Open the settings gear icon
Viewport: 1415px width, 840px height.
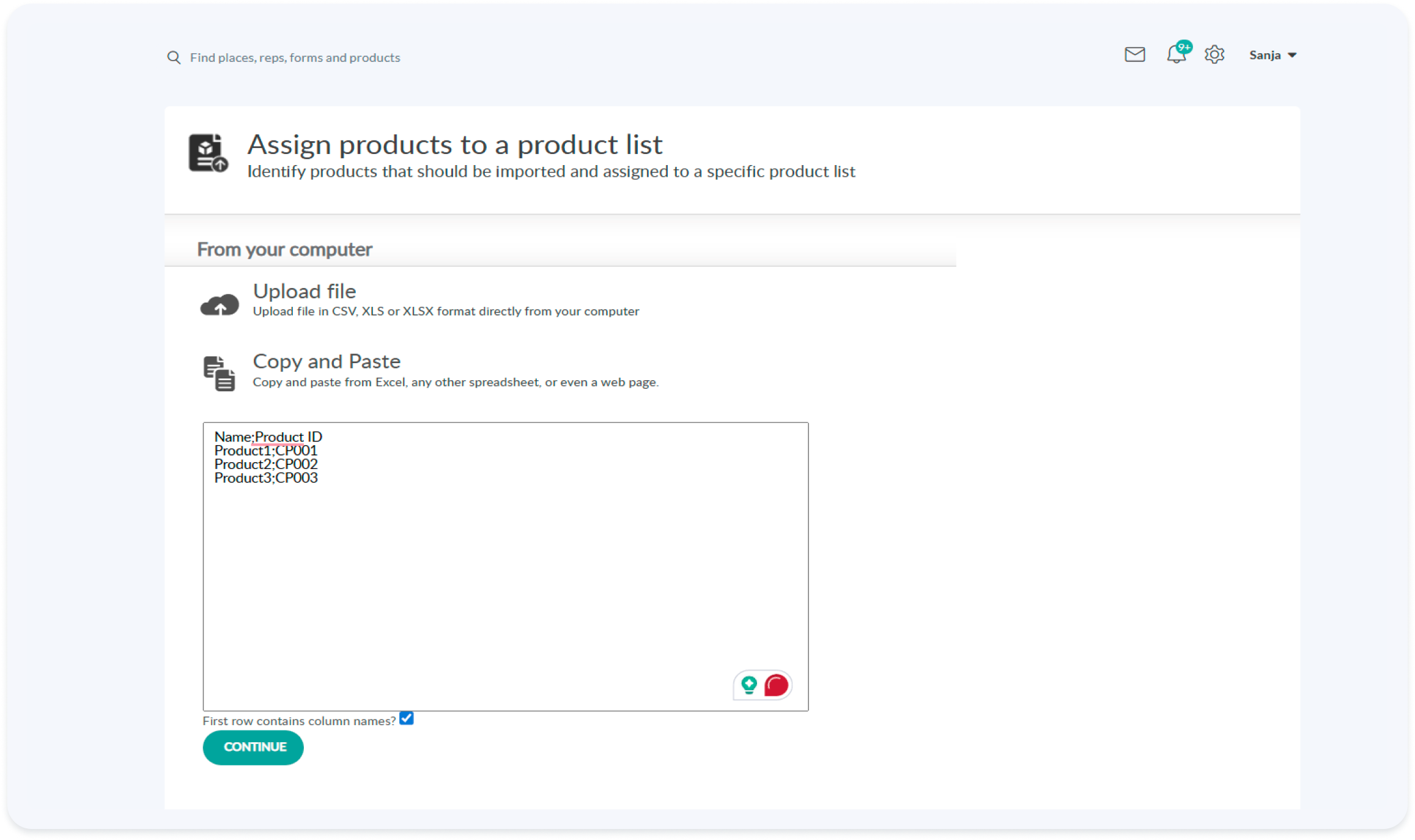click(1214, 55)
